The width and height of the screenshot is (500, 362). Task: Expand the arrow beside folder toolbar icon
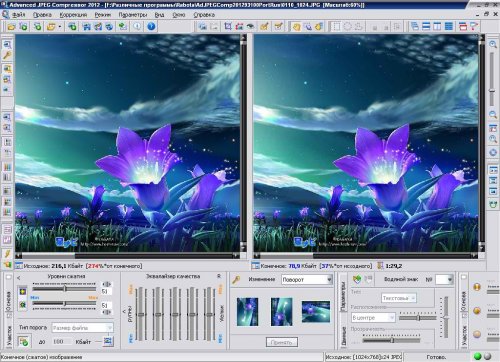60,27
